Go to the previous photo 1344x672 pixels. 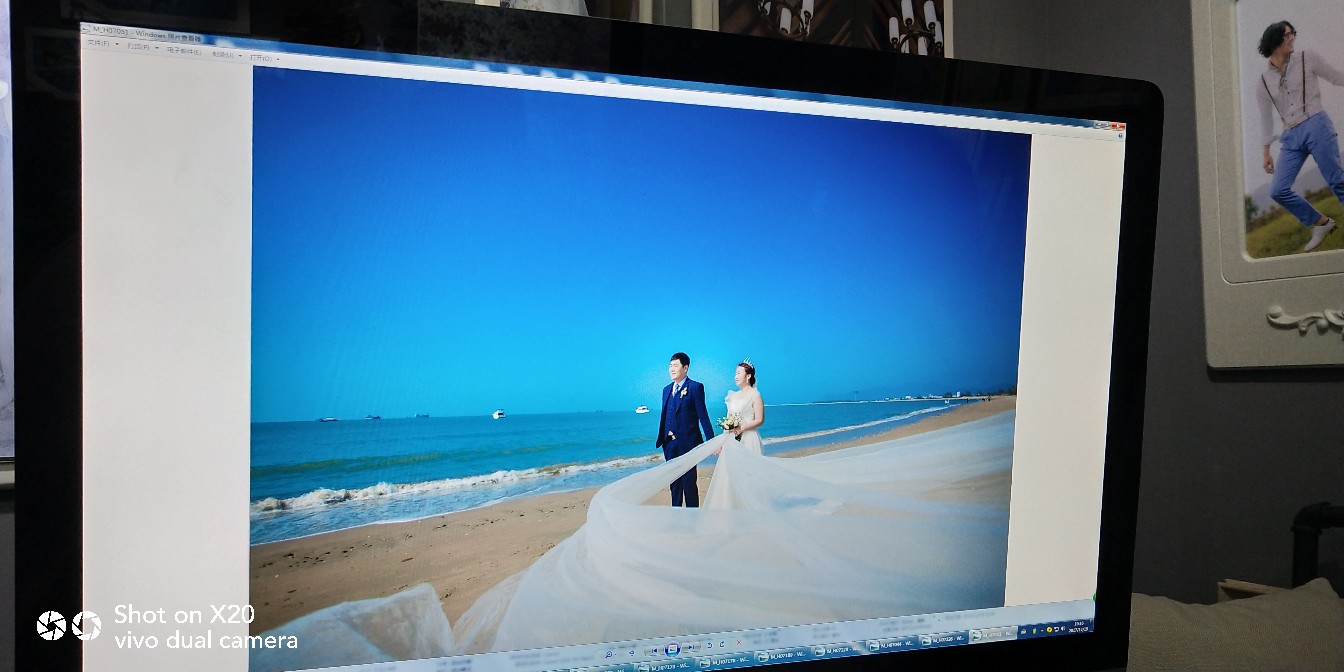653,650
